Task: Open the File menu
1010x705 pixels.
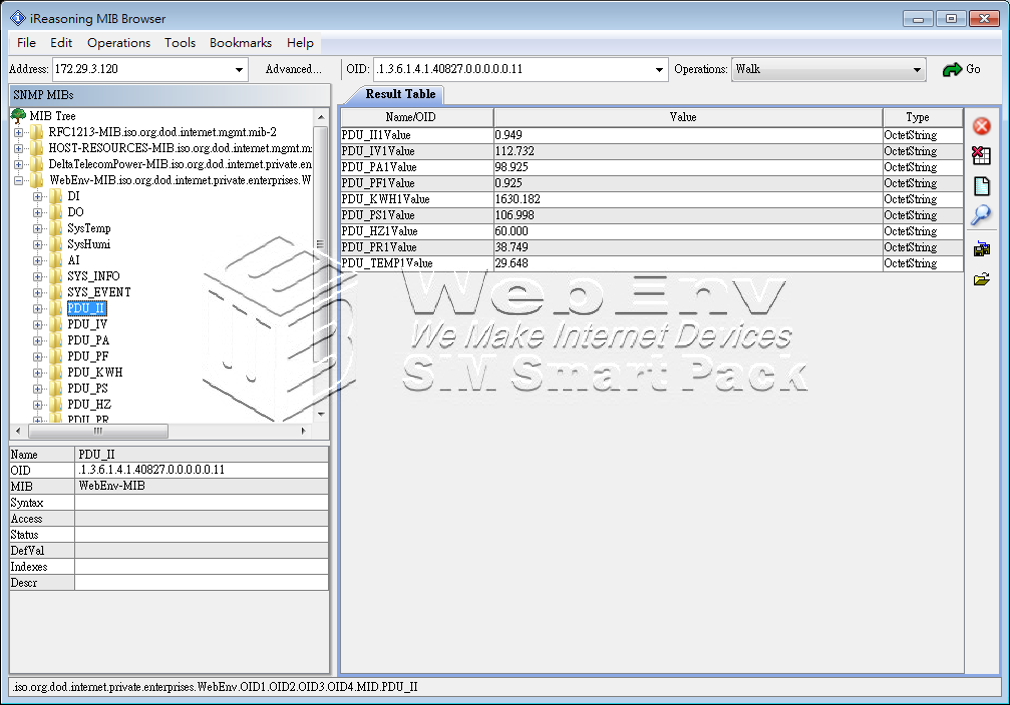Action: [x=26, y=43]
